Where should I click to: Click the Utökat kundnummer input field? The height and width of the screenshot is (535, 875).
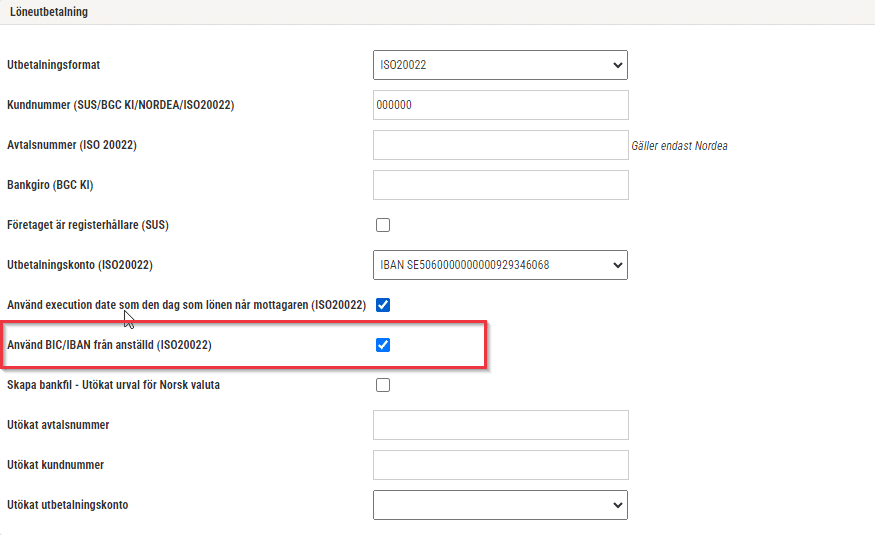[x=501, y=465]
